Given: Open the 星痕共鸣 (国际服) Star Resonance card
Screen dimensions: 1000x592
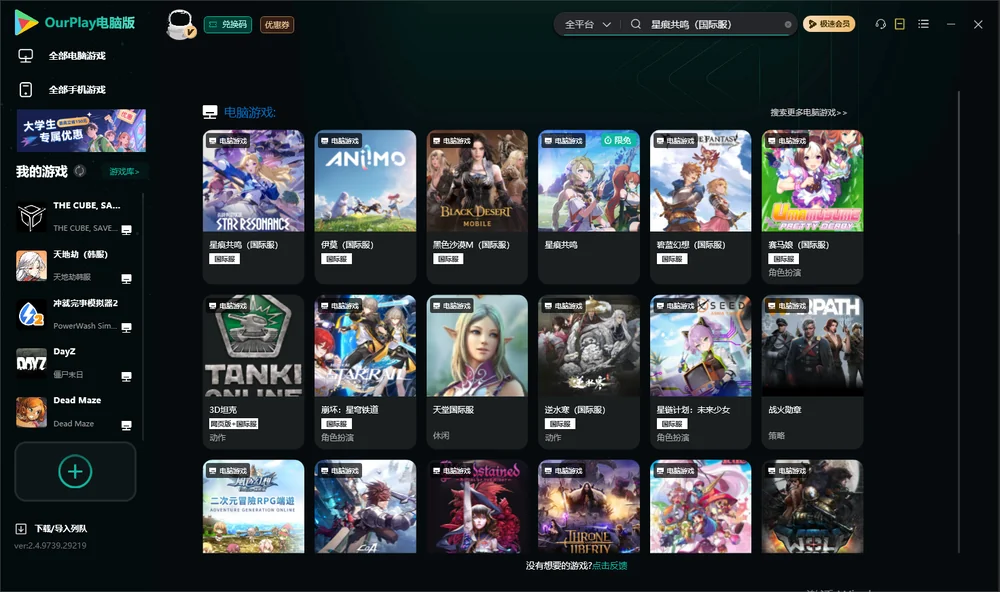Looking at the screenshot, I should click(x=253, y=207).
